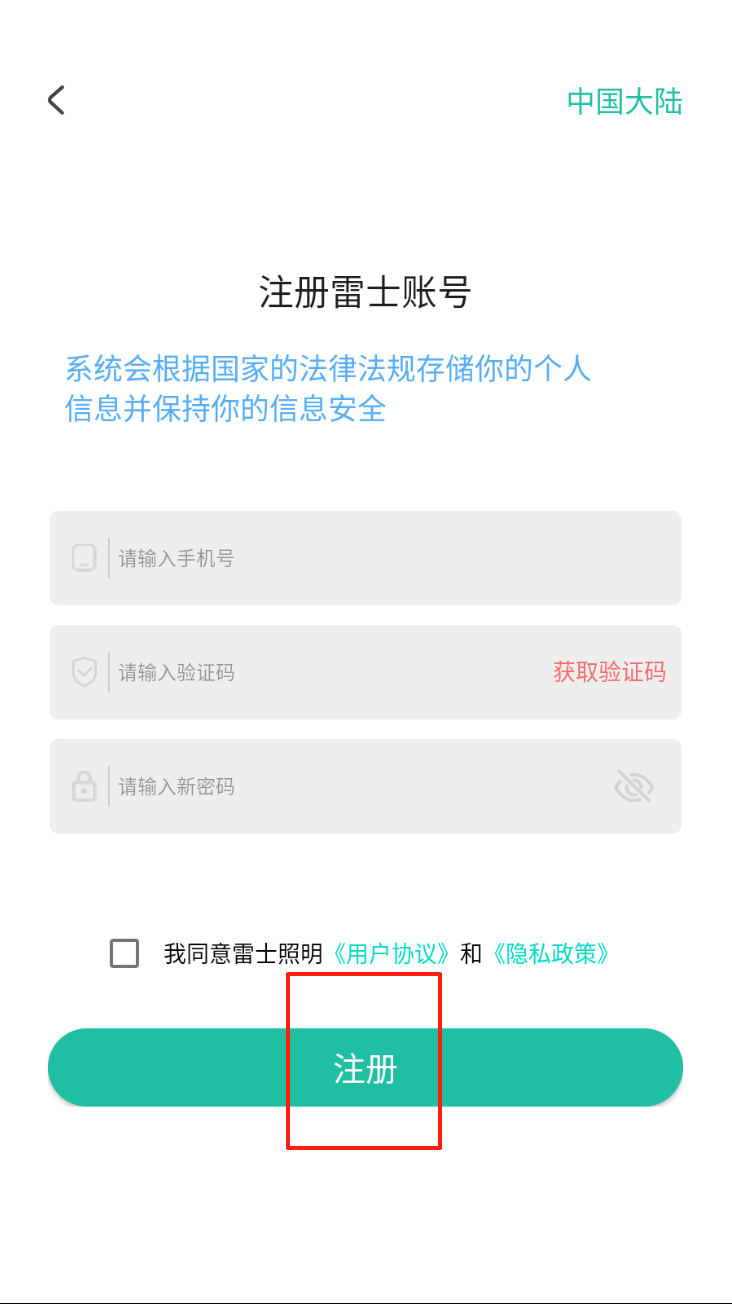The image size is (732, 1304).
Task: Tap the 我同意雷士照明 agreement label
Action: pyautogui.click(x=243, y=954)
